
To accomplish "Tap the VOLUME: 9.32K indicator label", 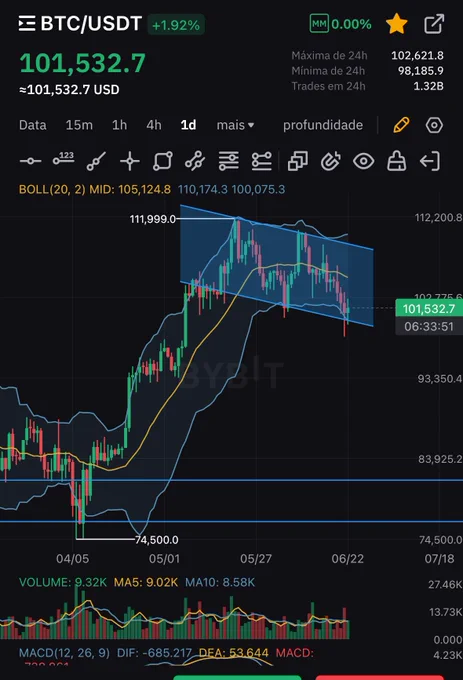I will coord(63,582).
